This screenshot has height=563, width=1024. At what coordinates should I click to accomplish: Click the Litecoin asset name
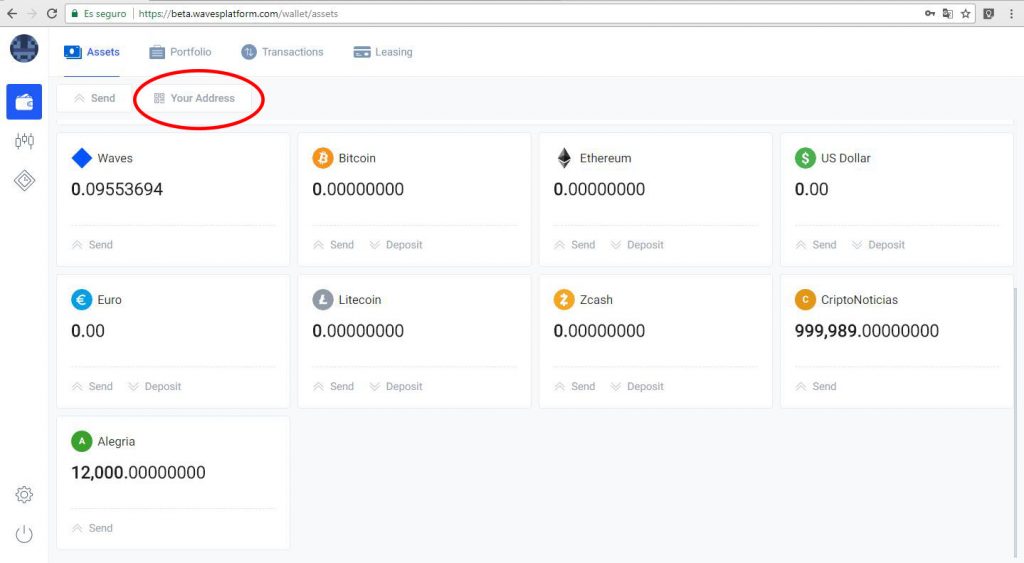pyautogui.click(x=360, y=300)
